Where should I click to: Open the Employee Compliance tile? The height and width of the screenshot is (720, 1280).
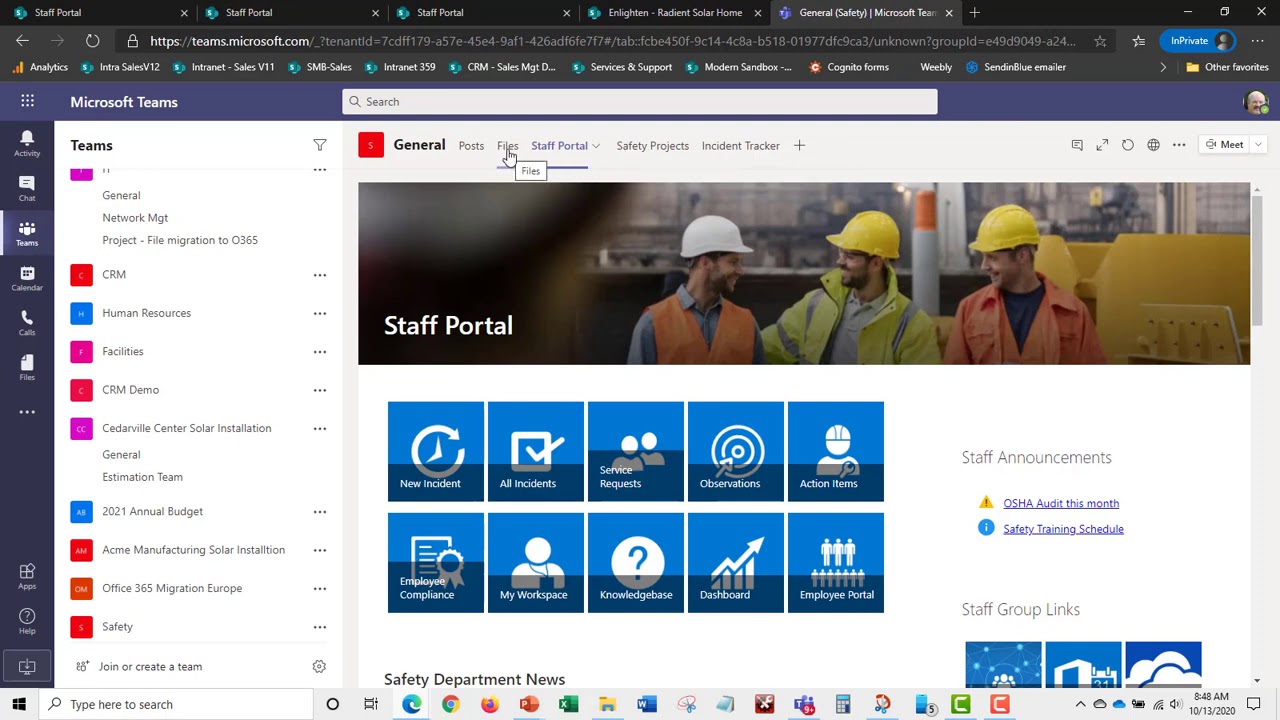(x=435, y=562)
